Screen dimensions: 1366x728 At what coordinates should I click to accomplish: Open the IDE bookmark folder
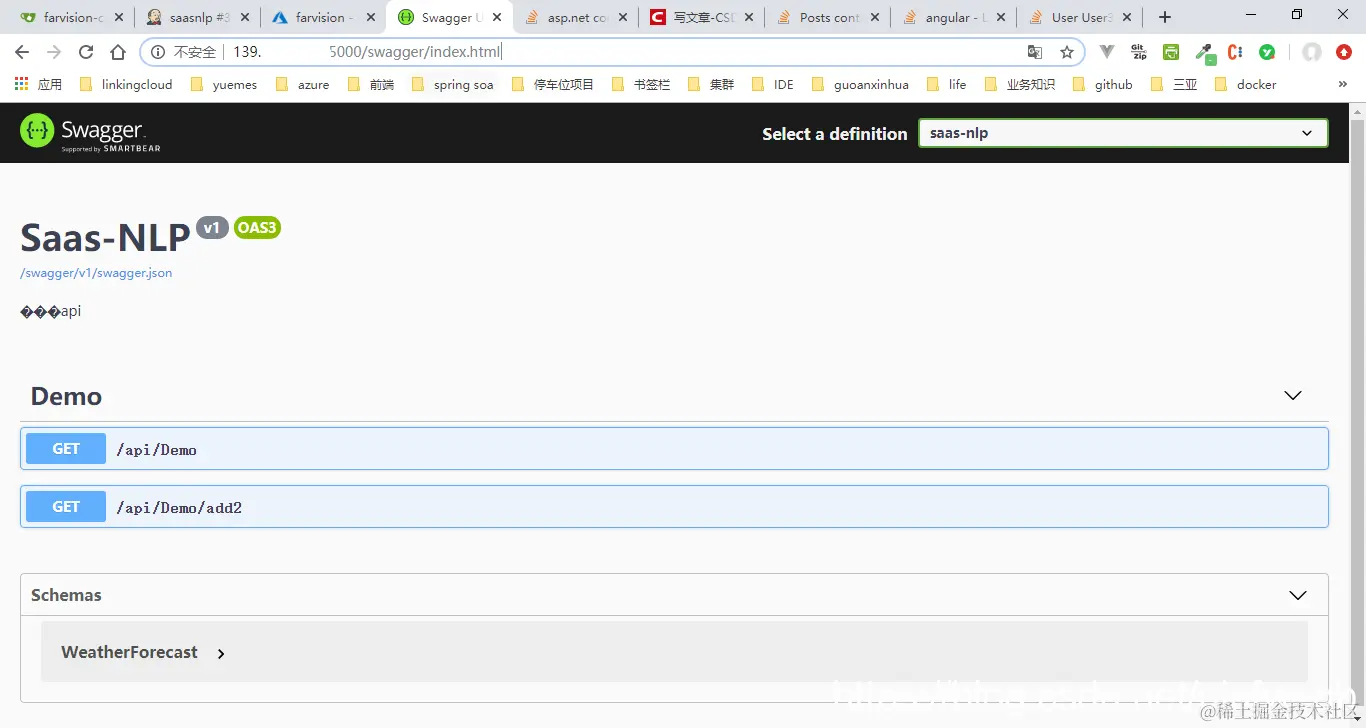coord(772,84)
